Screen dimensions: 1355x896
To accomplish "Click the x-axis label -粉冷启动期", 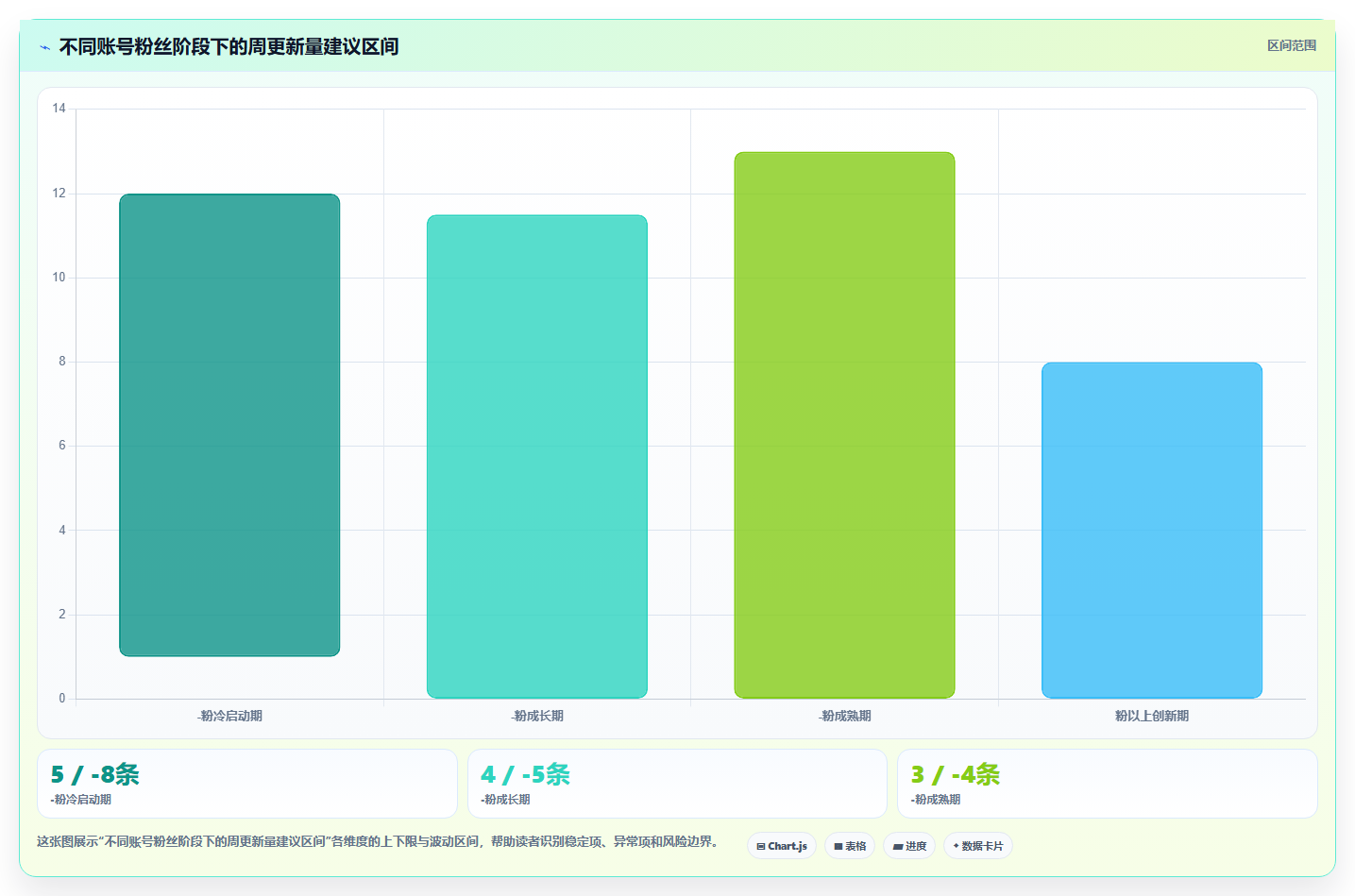I will pos(229,716).
